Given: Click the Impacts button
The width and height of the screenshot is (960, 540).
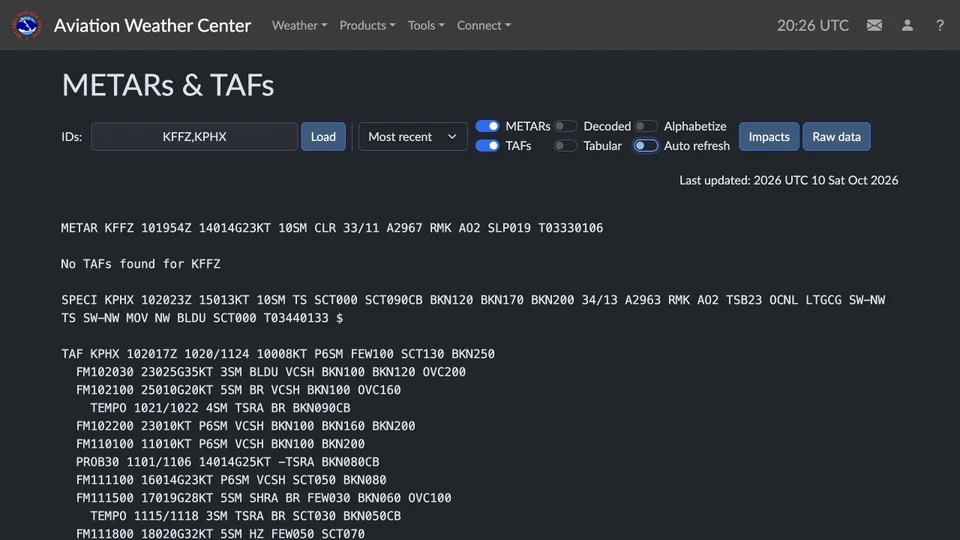Looking at the screenshot, I should pyautogui.click(x=769, y=137).
